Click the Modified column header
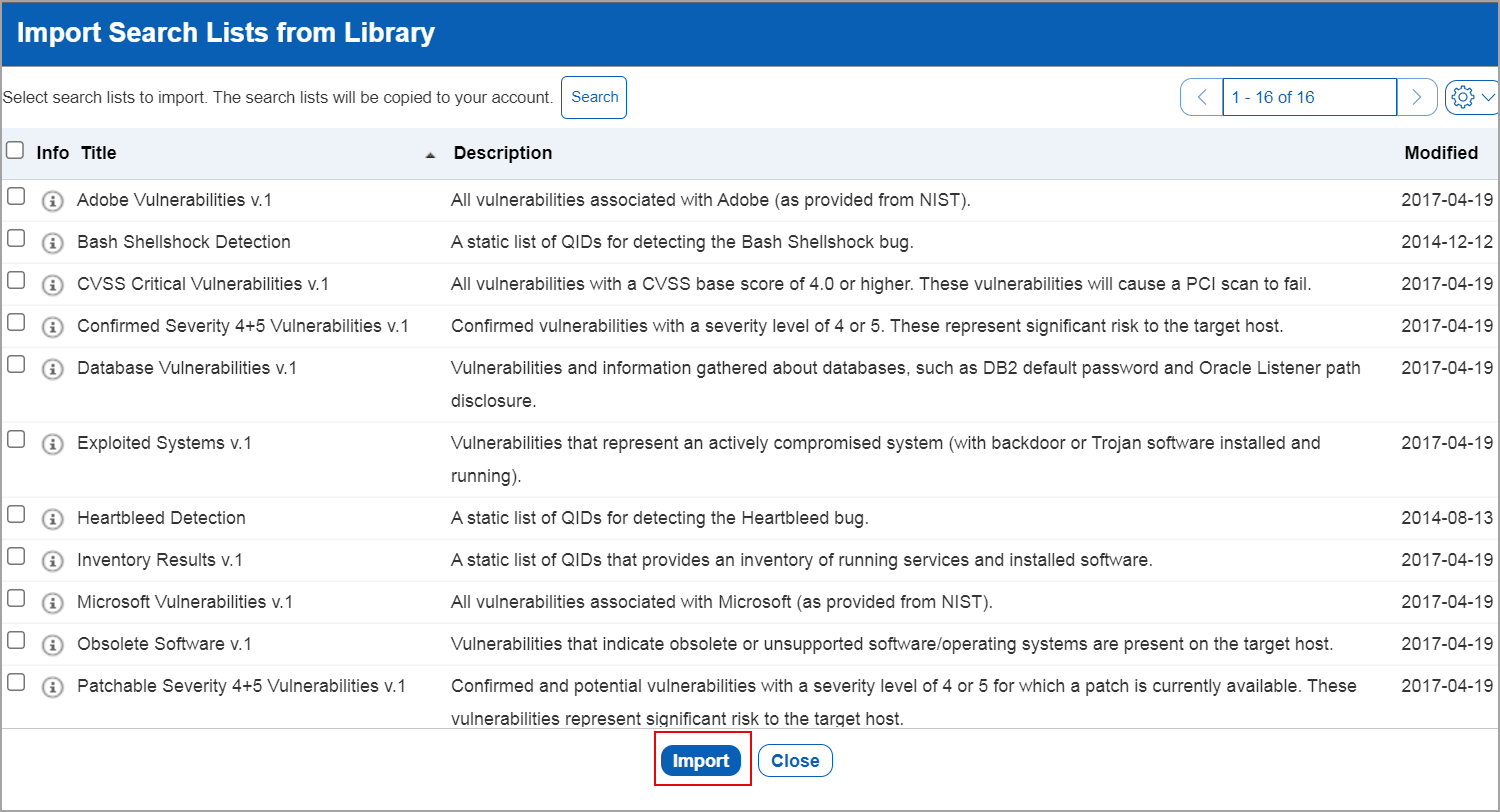The width and height of the screenshot is (1500, 812). click(1440, 153)
